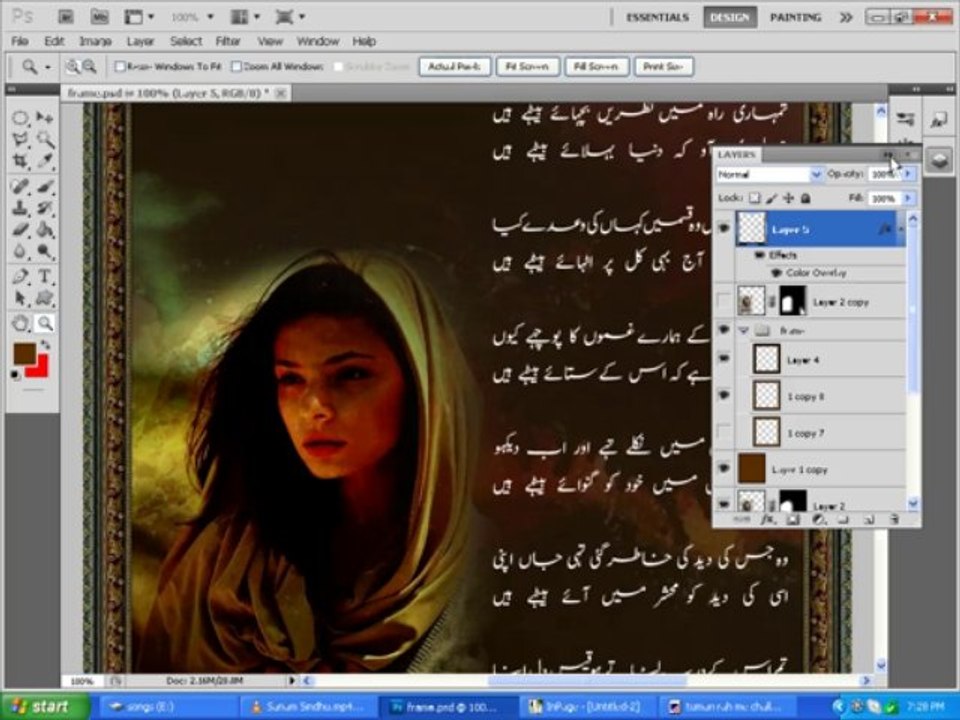The image size is (960, 720).
Task: Open the collapsed Layers dock icon
Action: click(940, 161)
